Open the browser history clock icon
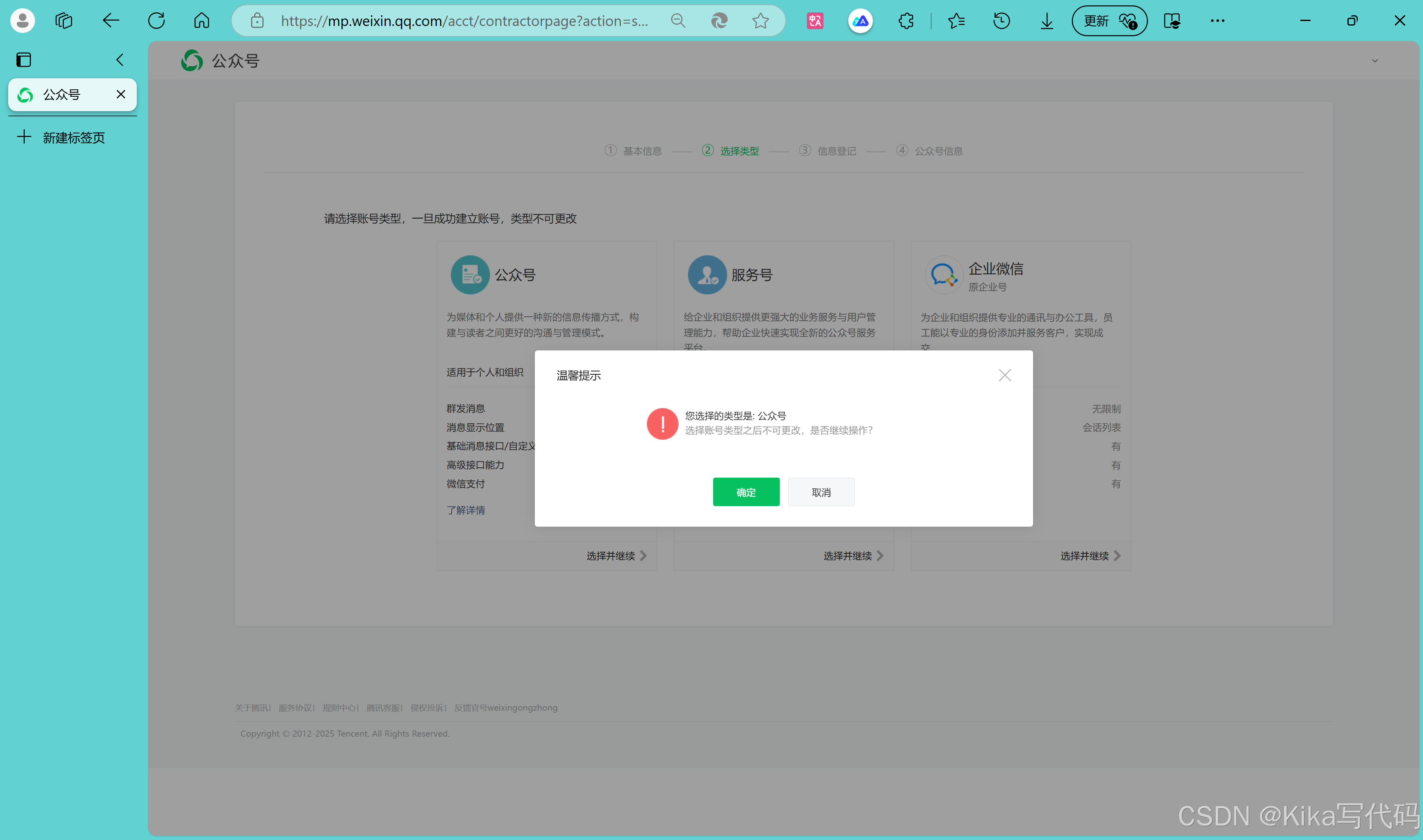 (1001, 21)
